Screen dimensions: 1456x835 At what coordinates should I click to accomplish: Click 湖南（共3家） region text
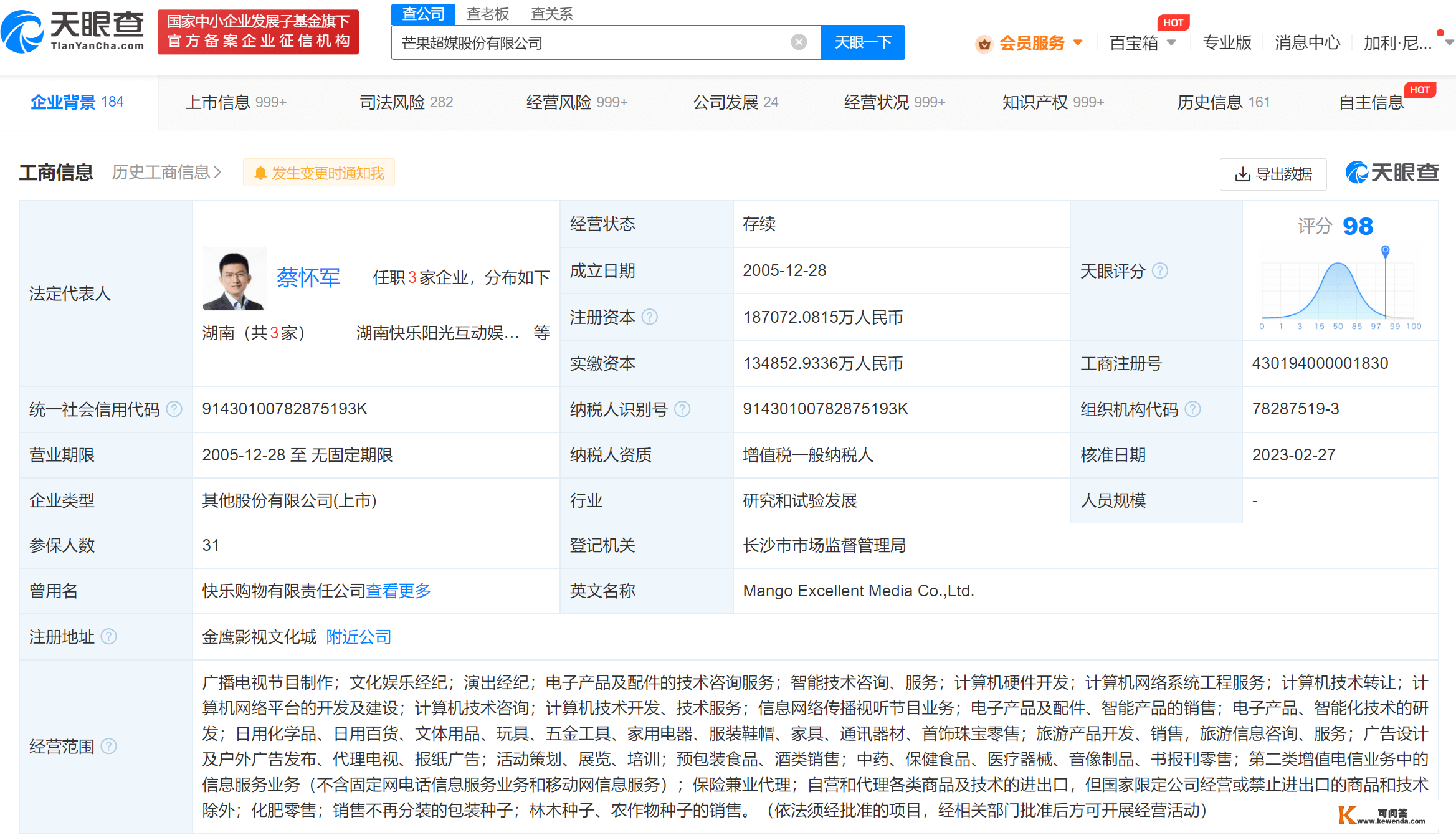coord(253,333)
